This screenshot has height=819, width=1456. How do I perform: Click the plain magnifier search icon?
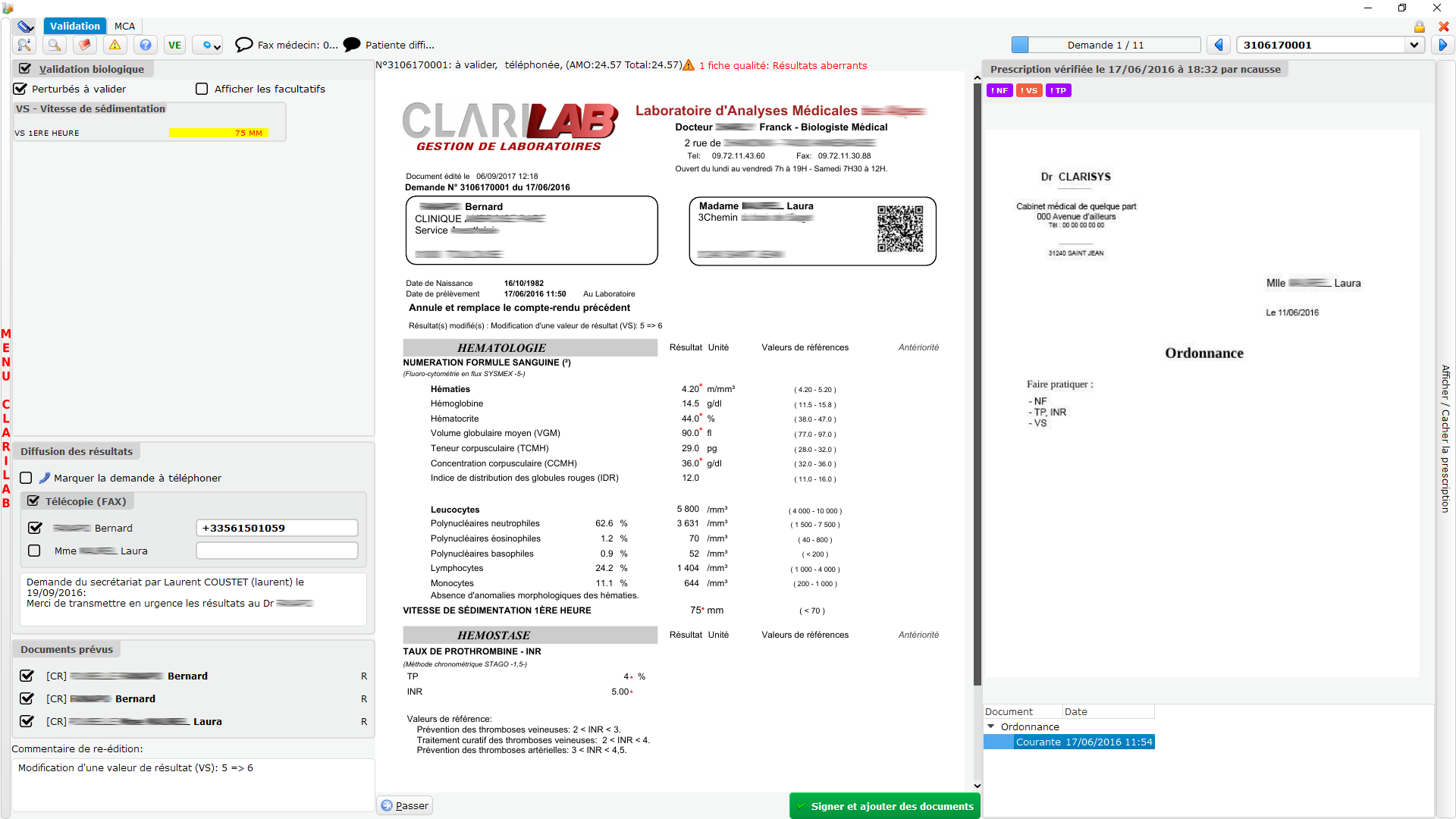(x=55, y=45)
